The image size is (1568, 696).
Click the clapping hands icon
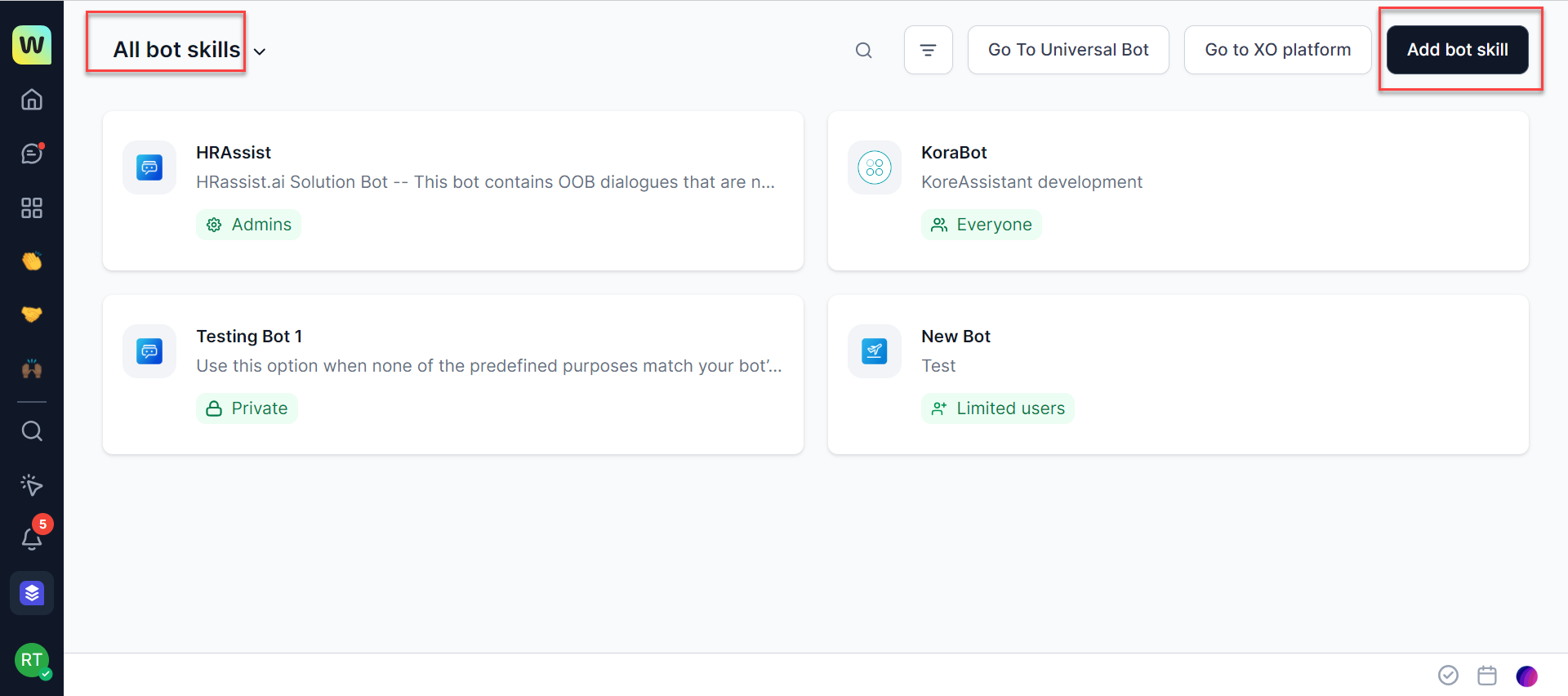tap(32, 261)
